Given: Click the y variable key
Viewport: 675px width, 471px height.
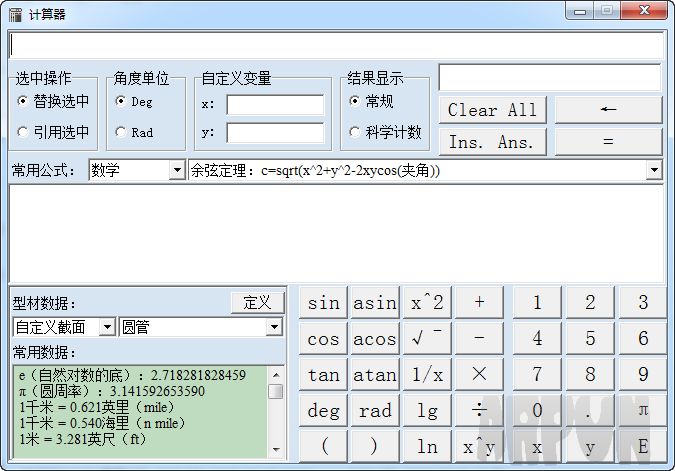Looking at the screenshot, I should 590,446.
